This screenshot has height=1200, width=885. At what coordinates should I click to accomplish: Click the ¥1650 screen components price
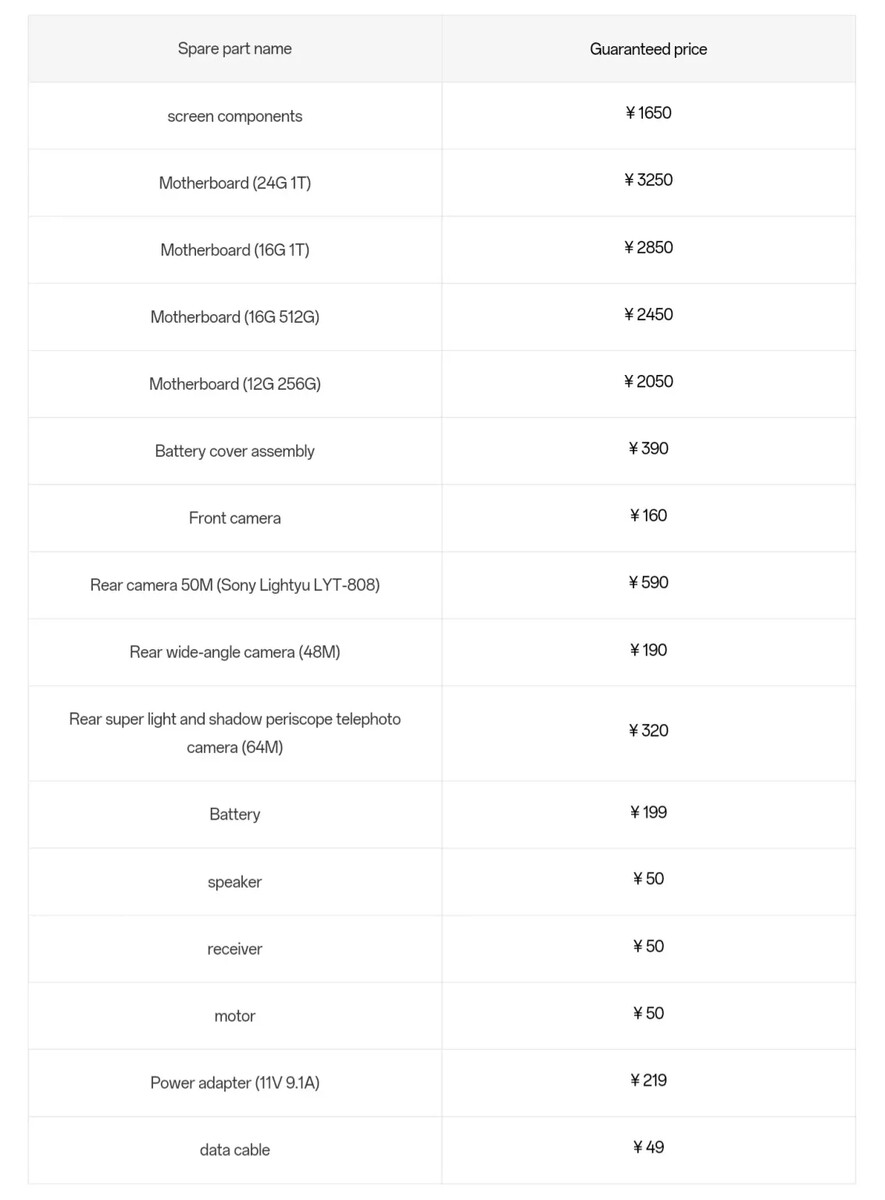click(648, 113)
